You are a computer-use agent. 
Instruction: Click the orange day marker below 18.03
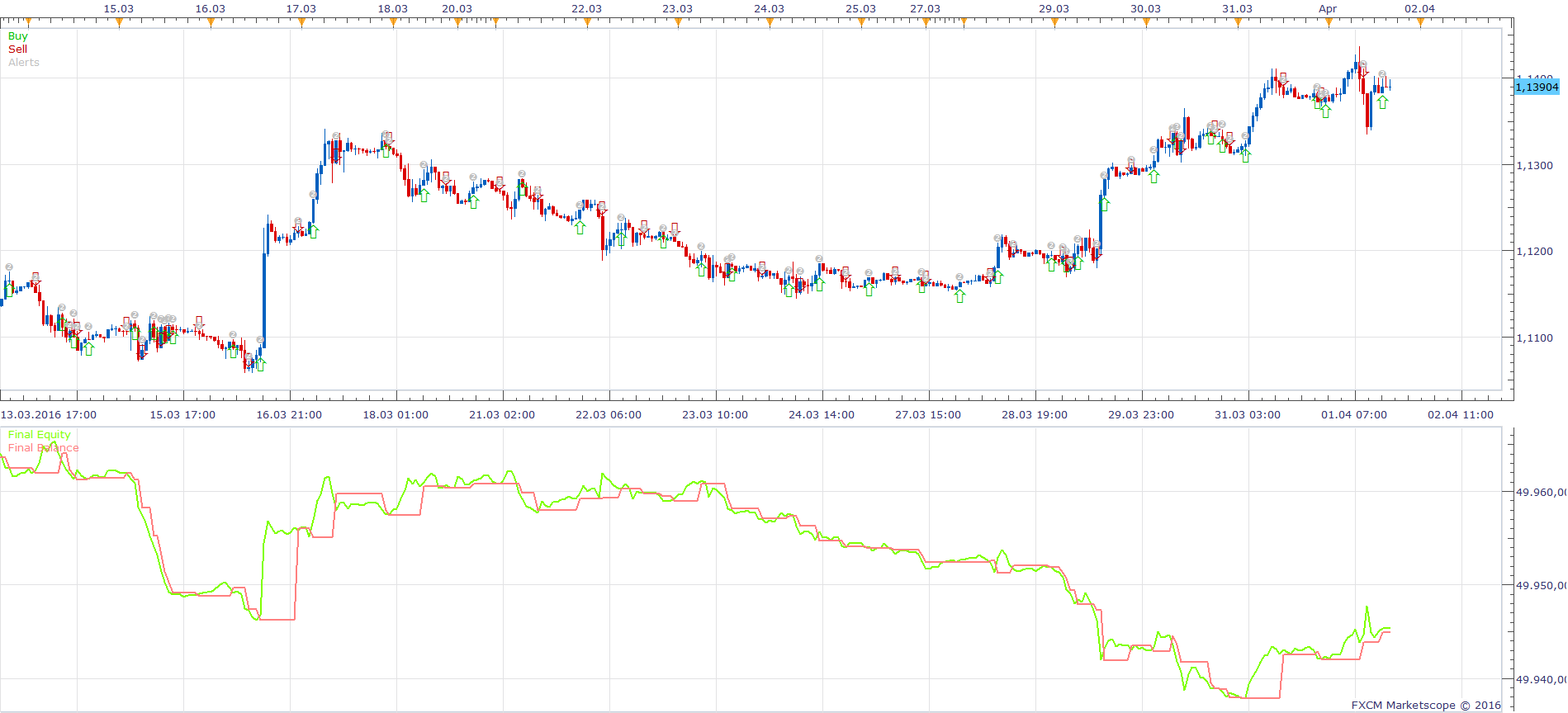[393, 23]
